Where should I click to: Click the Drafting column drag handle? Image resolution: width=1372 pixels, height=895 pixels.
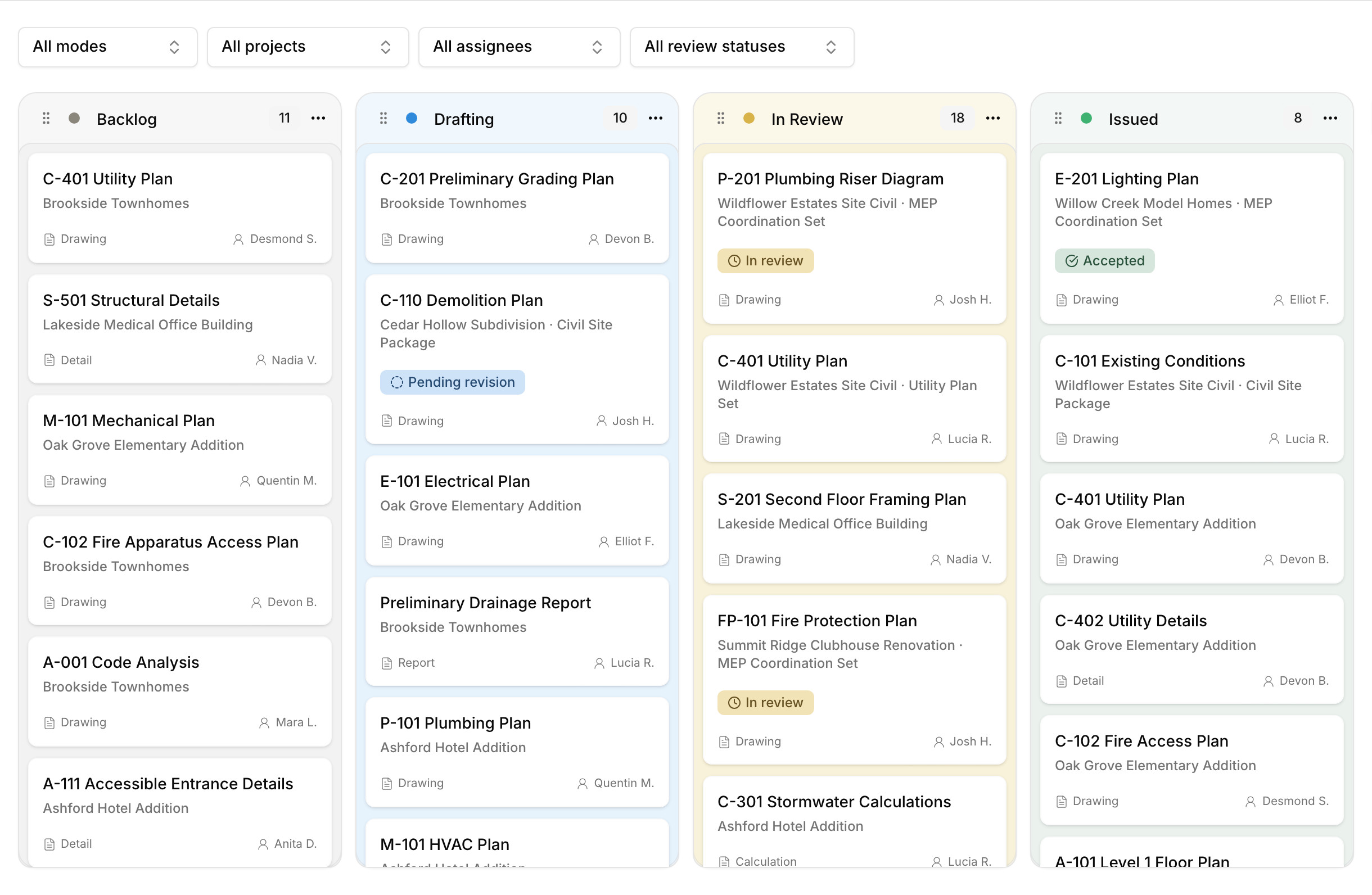click(383, 119)
